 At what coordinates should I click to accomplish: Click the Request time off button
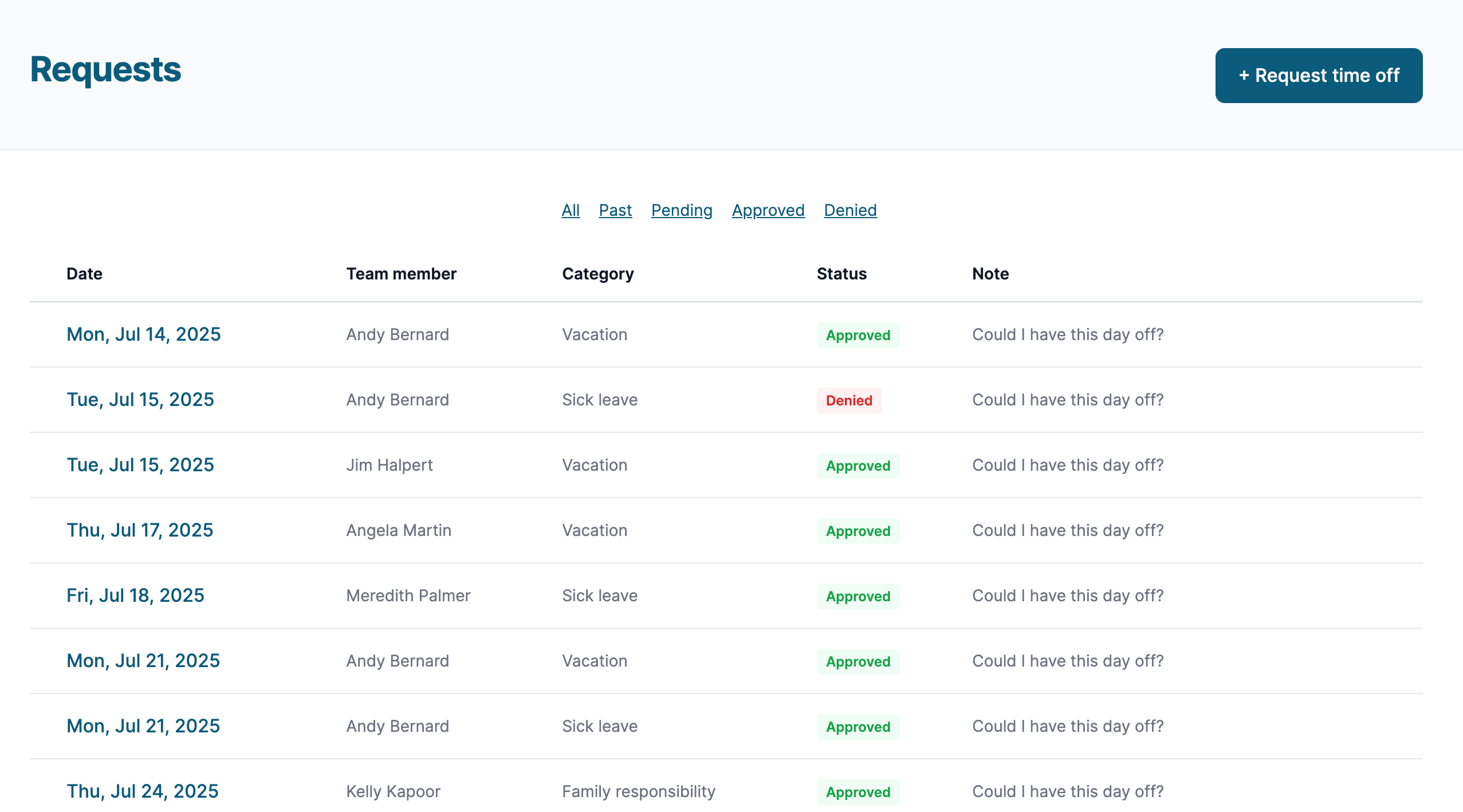[1318, 75]
